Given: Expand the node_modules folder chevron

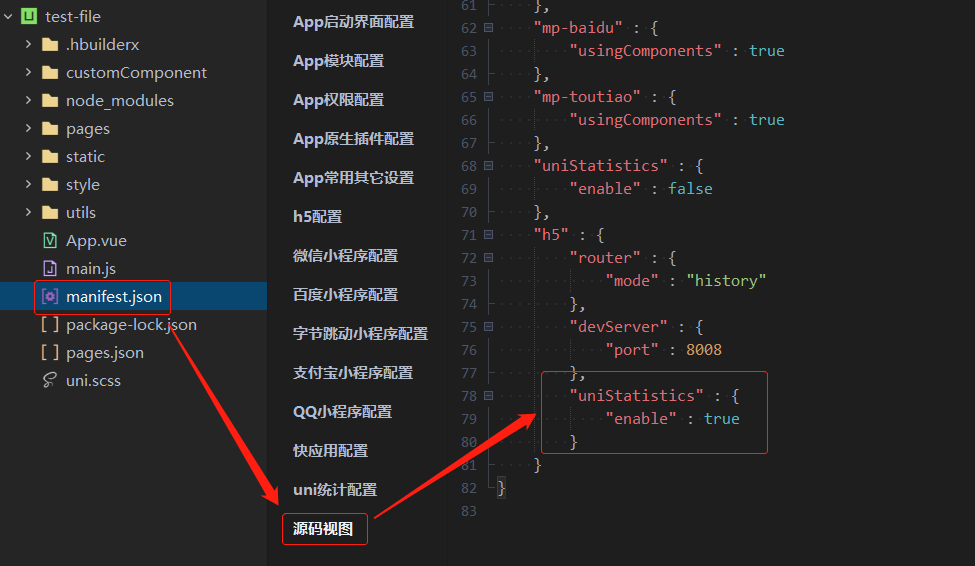Looking at the screenshot, I should [x=28, y=100].
